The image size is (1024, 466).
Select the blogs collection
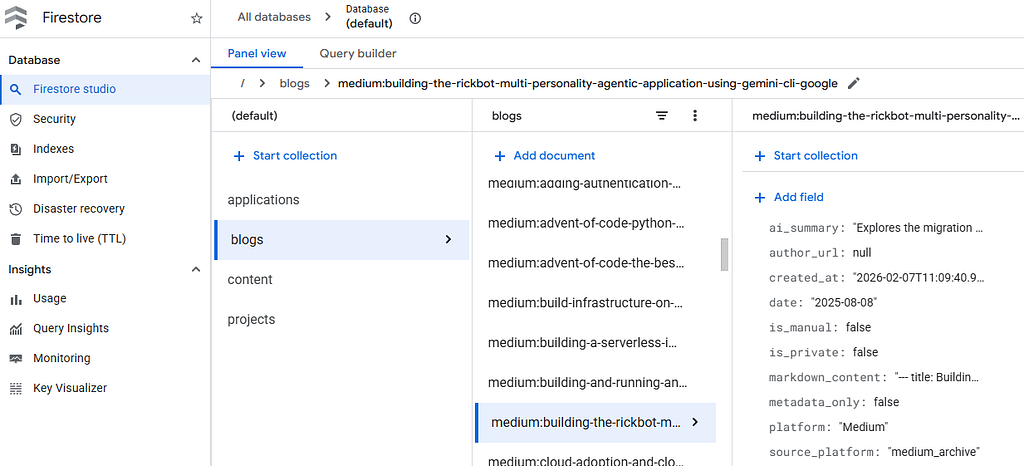(x=342, y=240)
